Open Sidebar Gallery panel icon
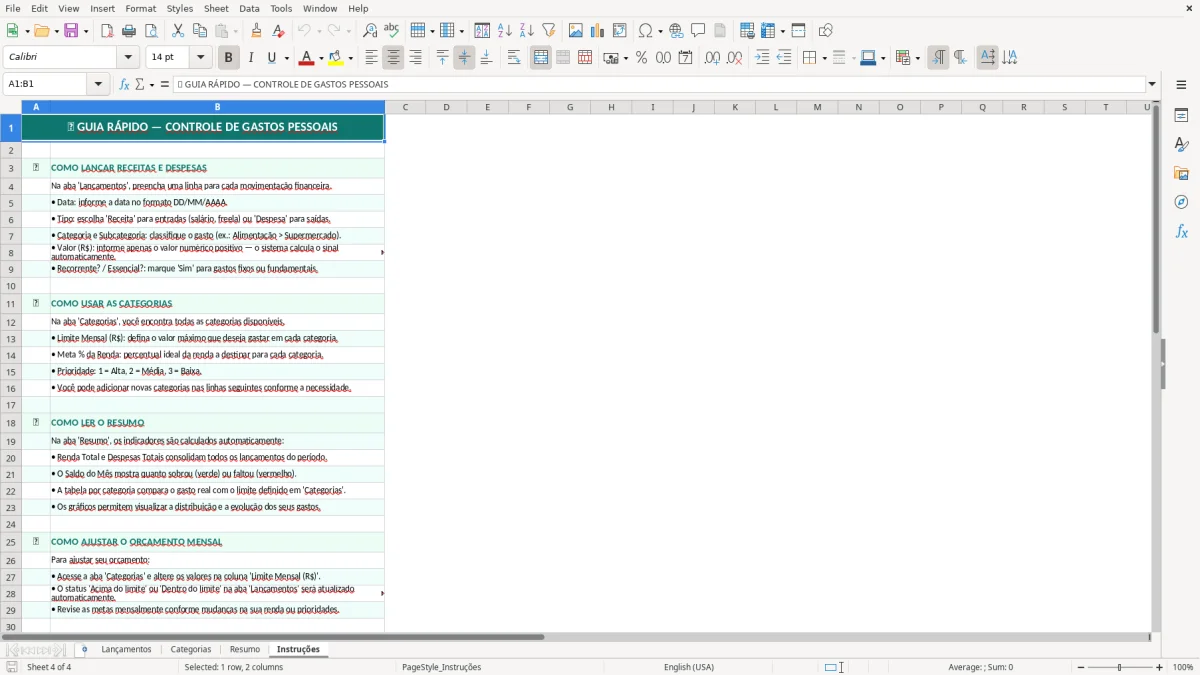The image size is (1200, 675). [1181, 173]
